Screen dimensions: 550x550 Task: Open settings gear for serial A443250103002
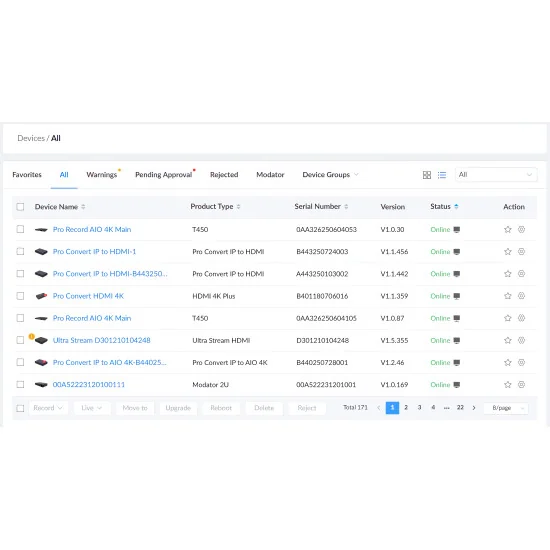521,274
